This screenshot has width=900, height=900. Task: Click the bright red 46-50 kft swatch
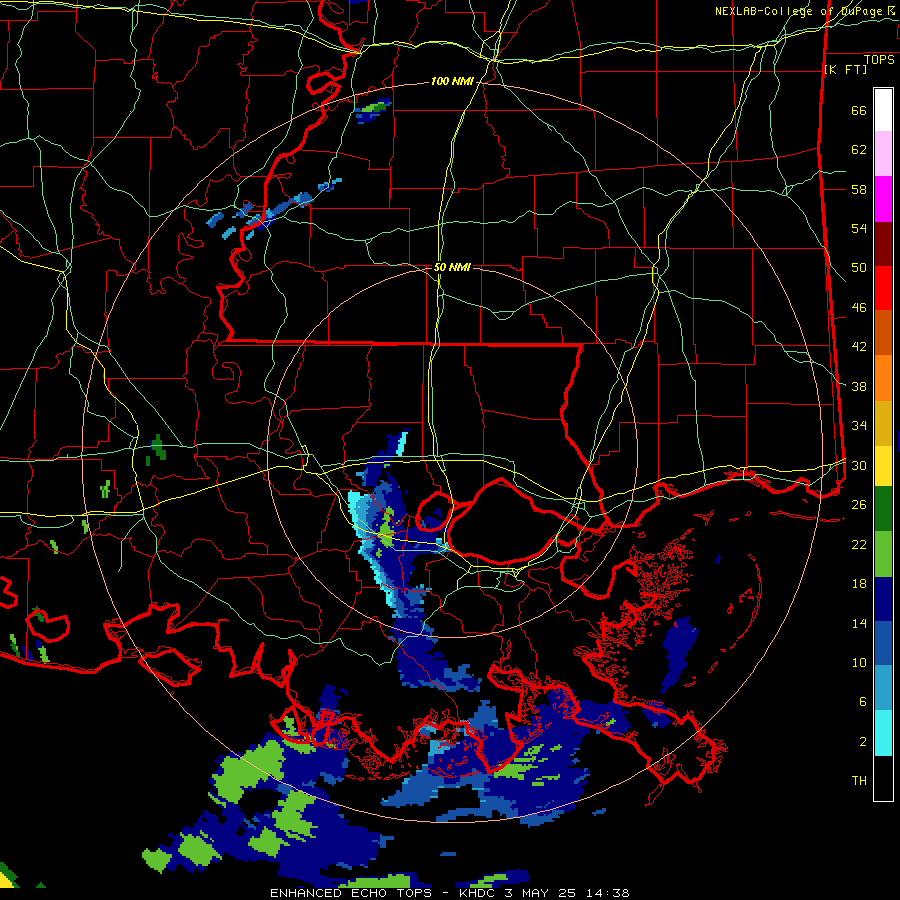(x=883, y=288)
